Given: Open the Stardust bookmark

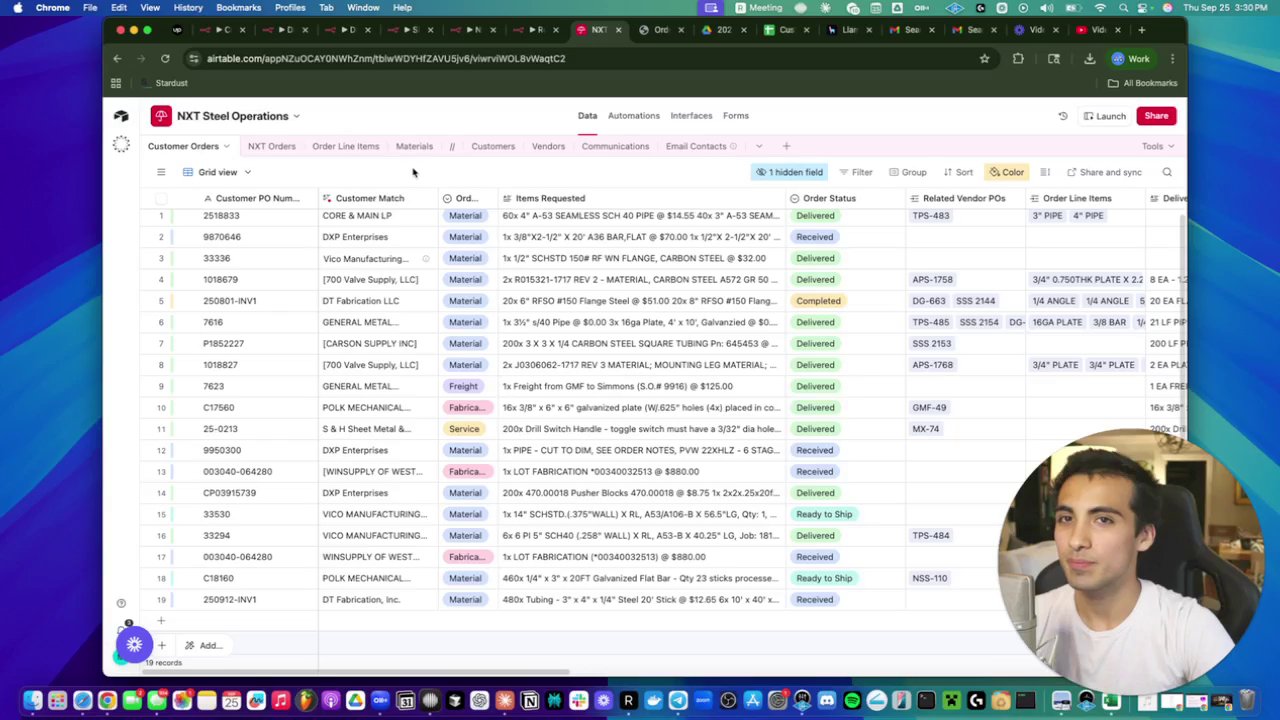Looking at the screenshot, I should coord(164,83).
